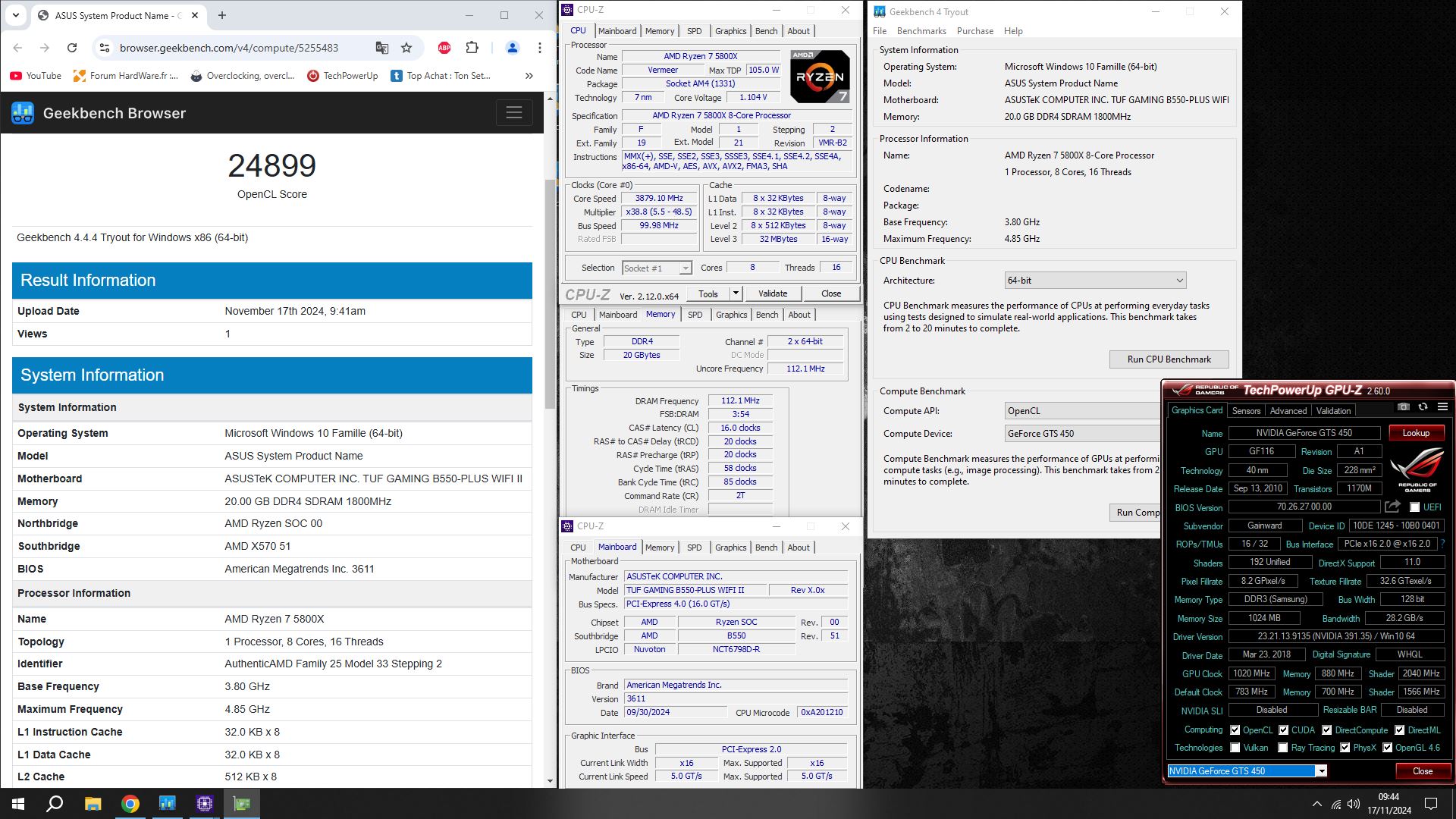
Task: Click the Geekbench taskbar icon
Action: [168, 804]
